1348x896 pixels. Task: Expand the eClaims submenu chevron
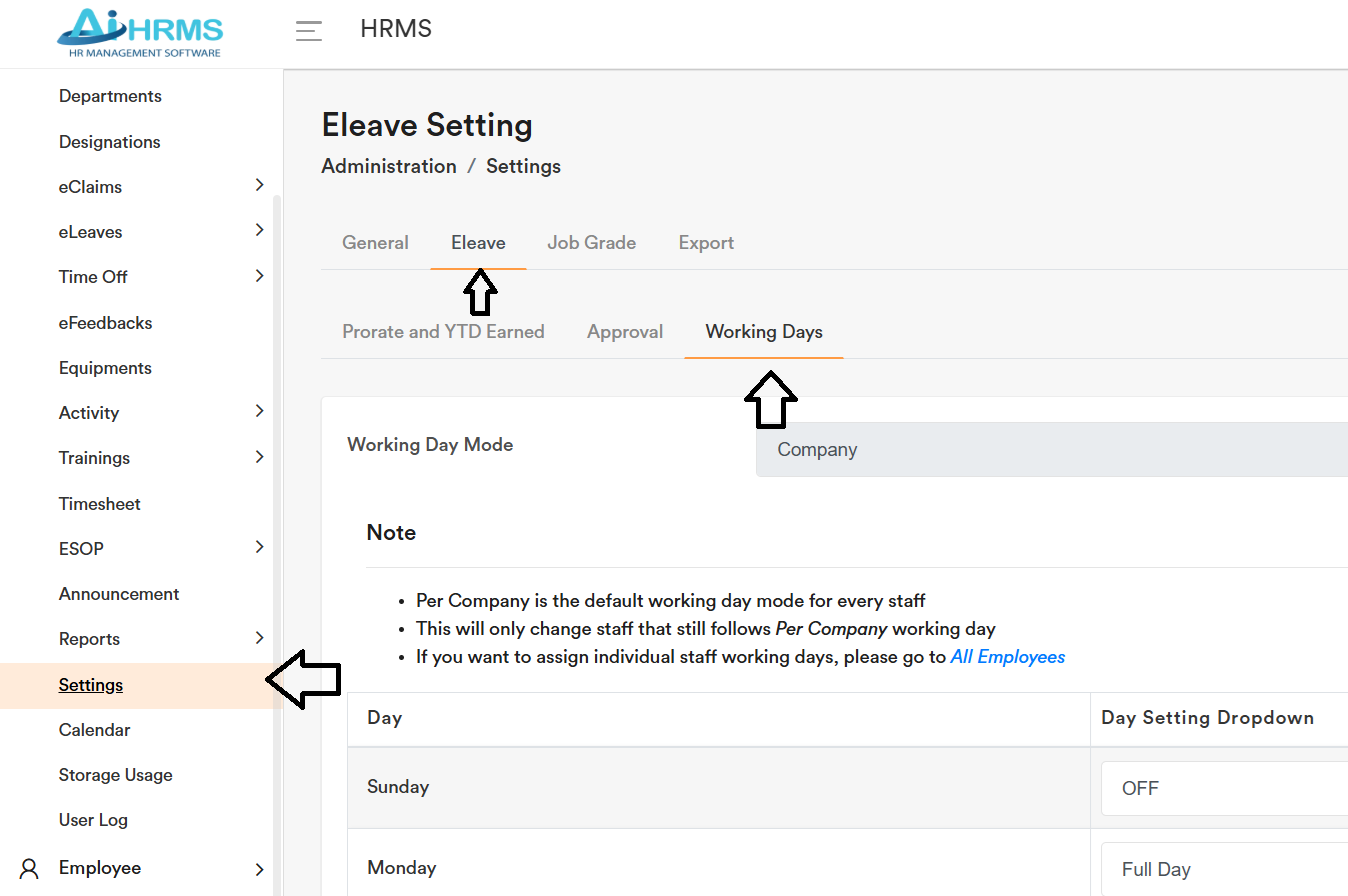[259, 185]
